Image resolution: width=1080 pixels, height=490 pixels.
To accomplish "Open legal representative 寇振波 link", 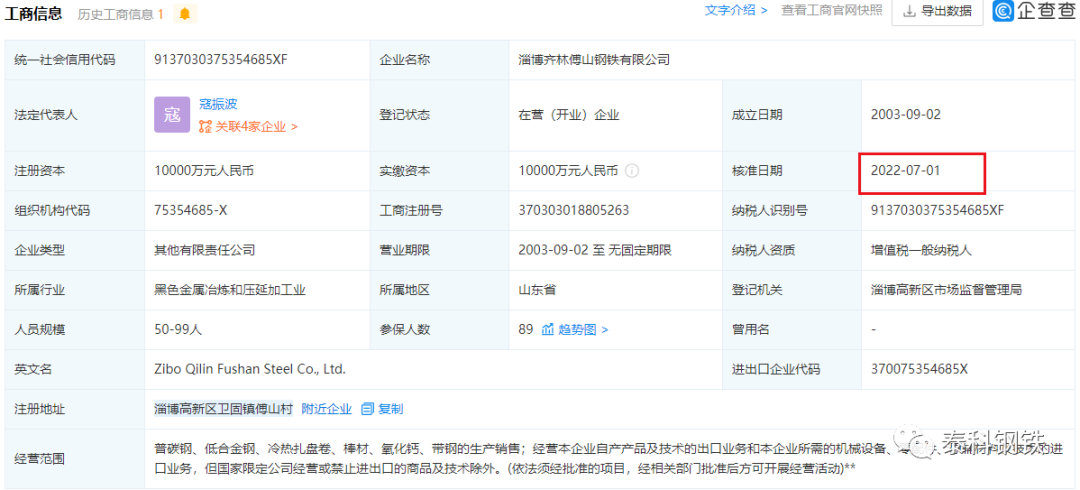I will tap(218, 104).
